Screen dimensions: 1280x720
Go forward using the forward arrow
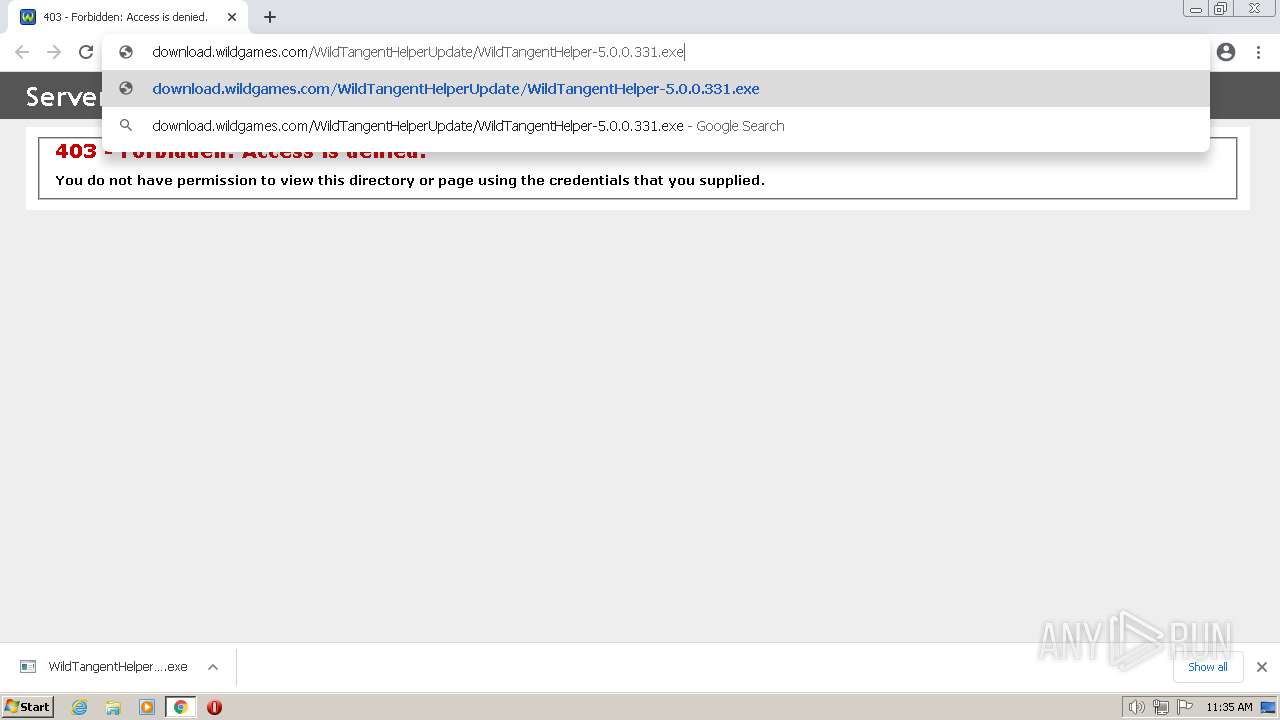(x=54, y=52)
